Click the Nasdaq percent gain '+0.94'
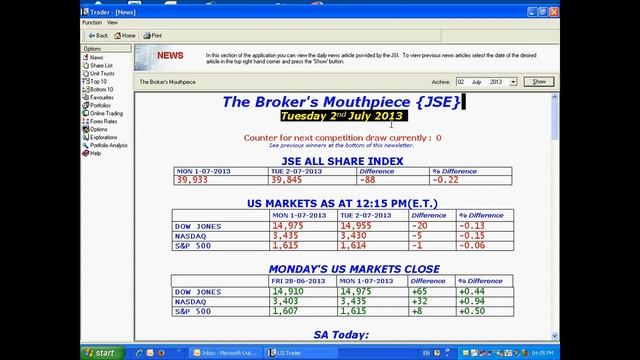This screenshot has width=640, height=360. point(472,302)
